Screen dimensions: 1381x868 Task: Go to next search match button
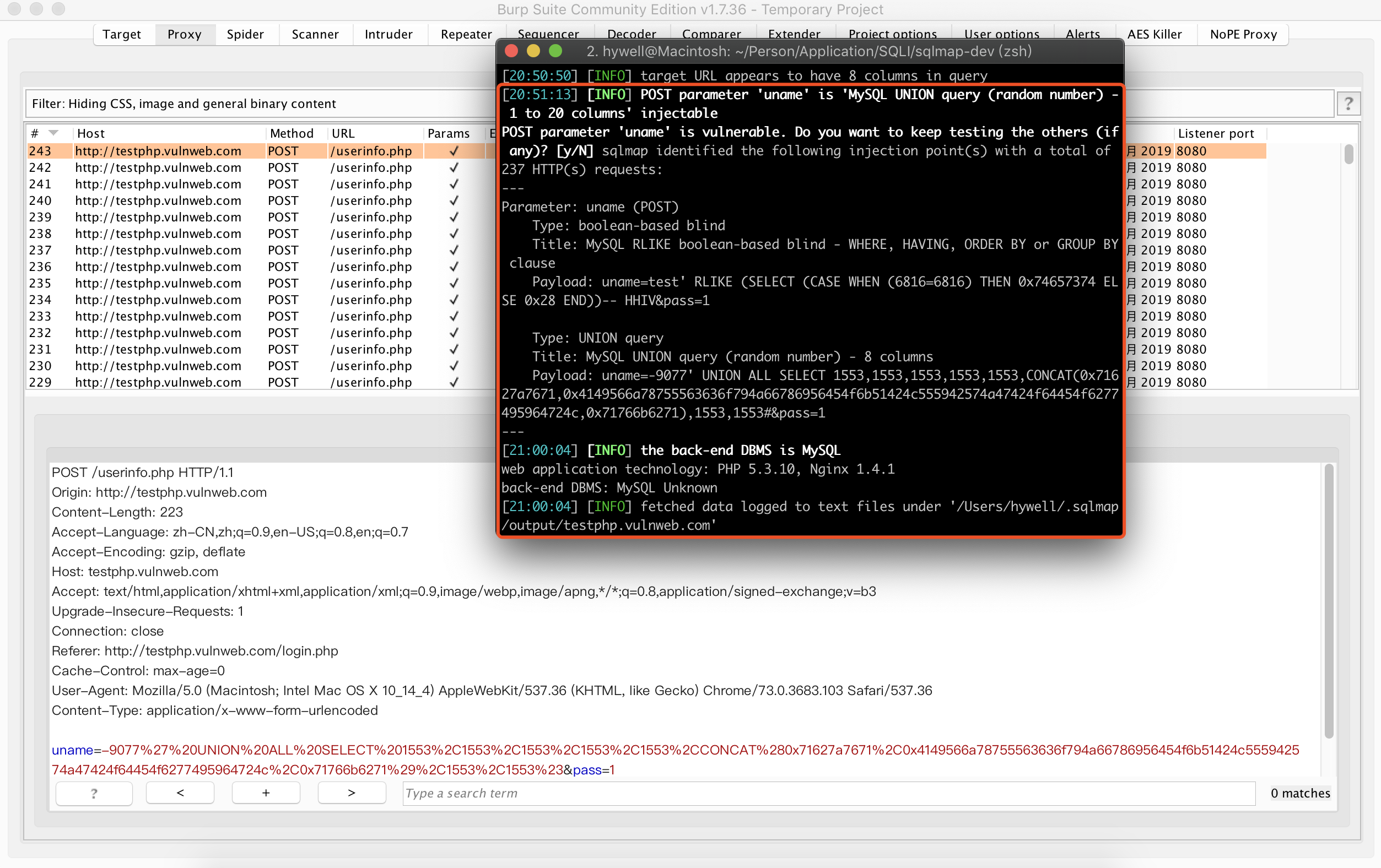352,793
